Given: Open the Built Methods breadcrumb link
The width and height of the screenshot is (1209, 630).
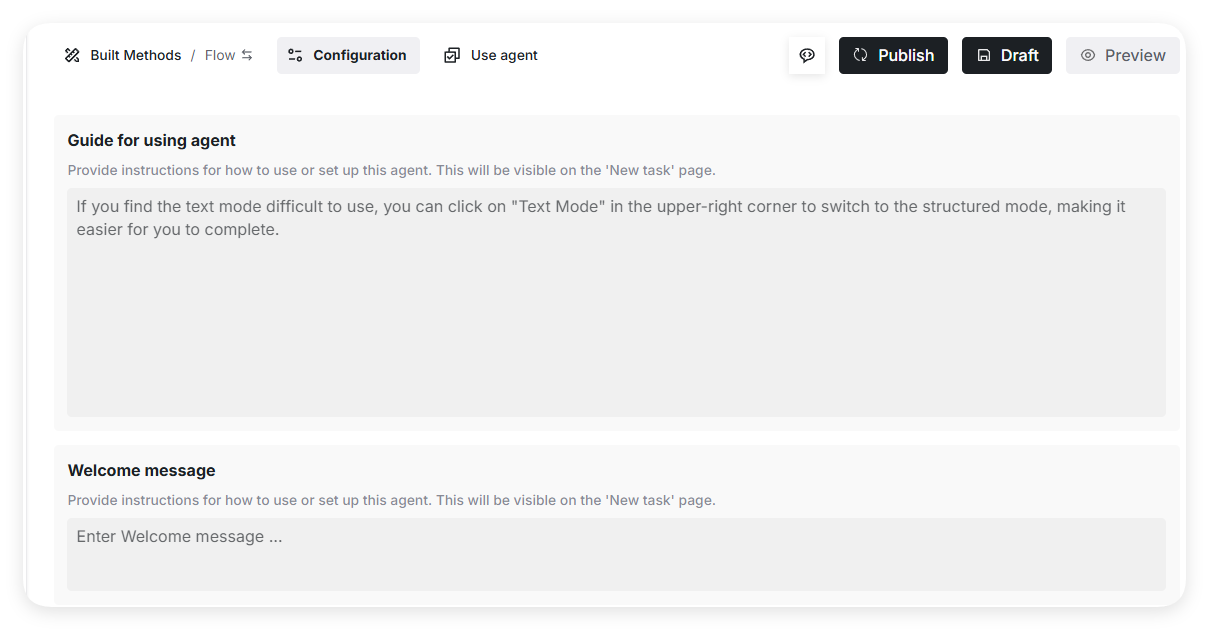Looking at the screenshot, I should 135,55.
